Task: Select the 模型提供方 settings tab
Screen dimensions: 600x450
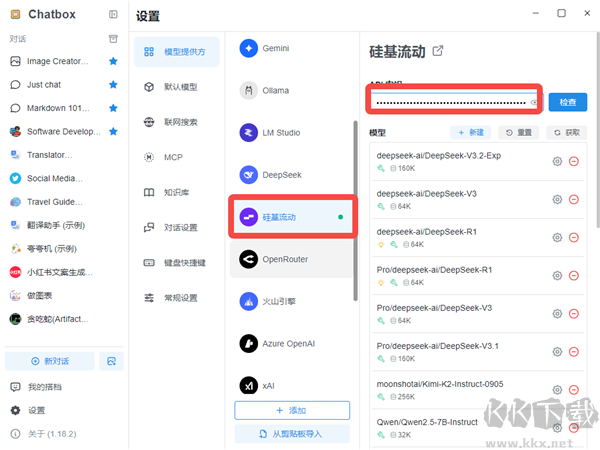Action: (x=177, y=52)
